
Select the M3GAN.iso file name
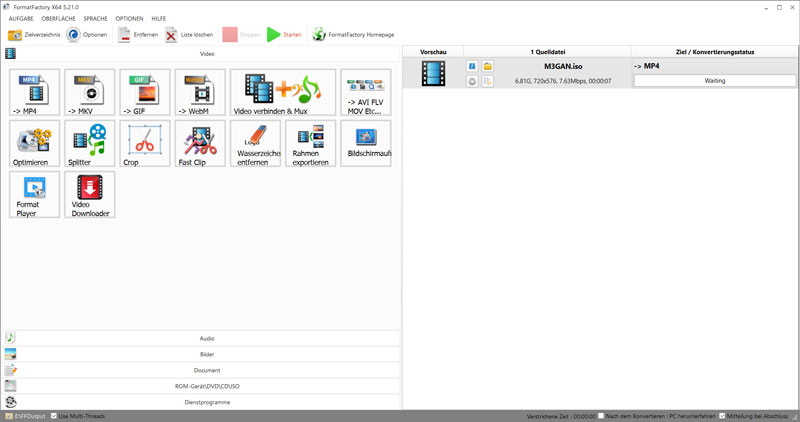[563, 66]
